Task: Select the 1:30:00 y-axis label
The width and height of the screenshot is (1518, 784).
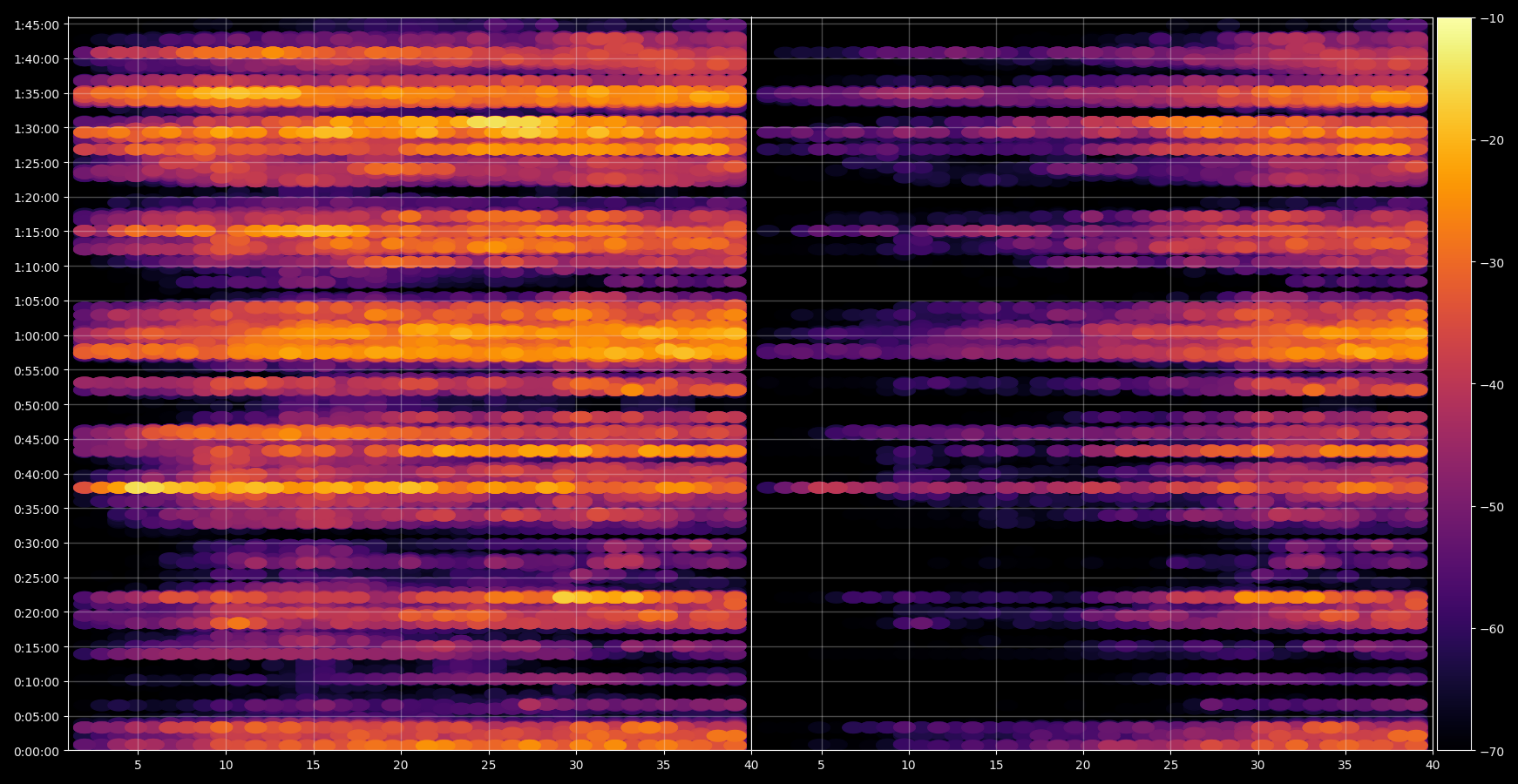Action: click(37, 129)
